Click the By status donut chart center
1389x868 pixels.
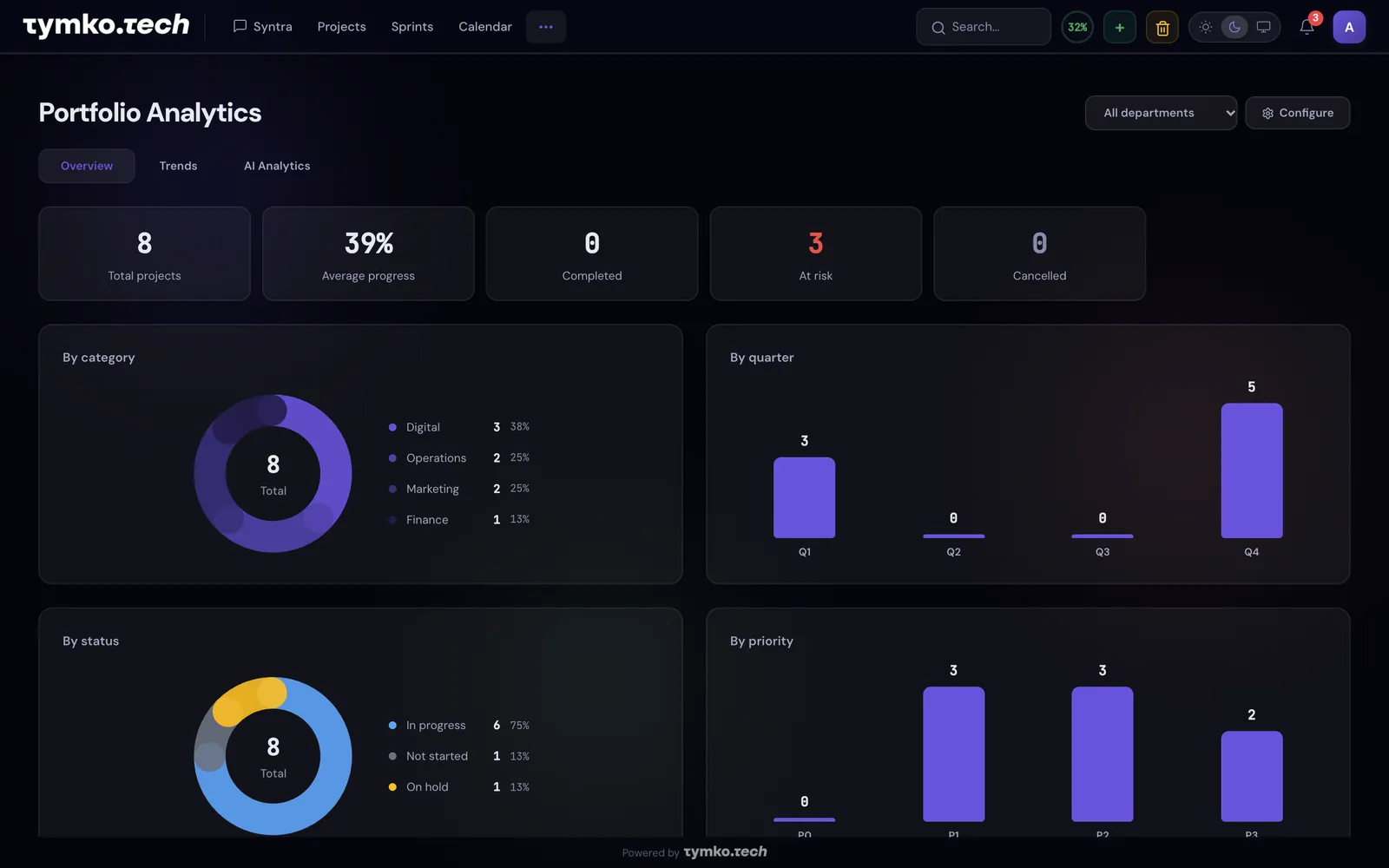point(273,756)
